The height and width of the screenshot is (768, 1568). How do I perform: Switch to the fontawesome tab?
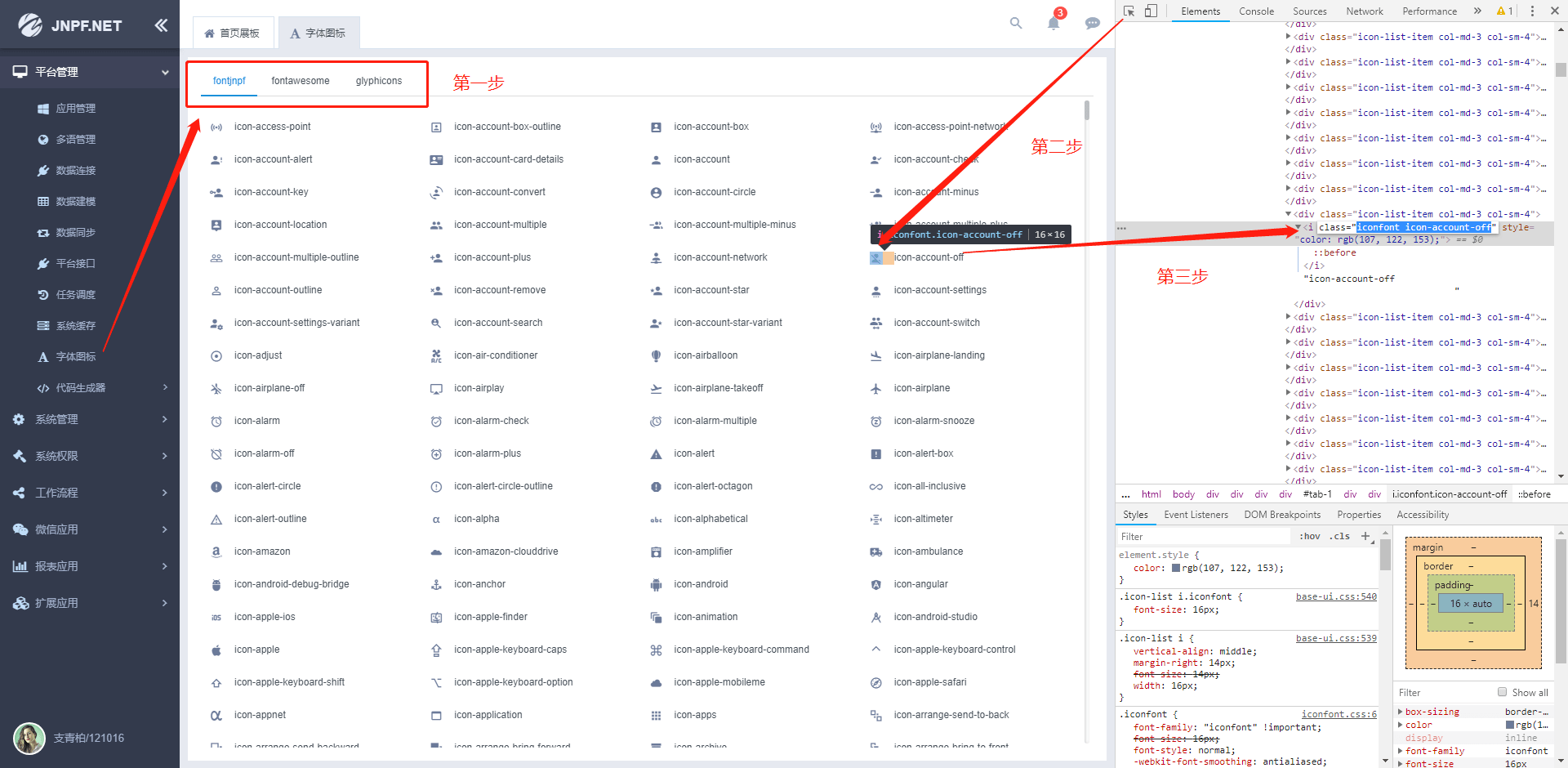click(301, 81)
